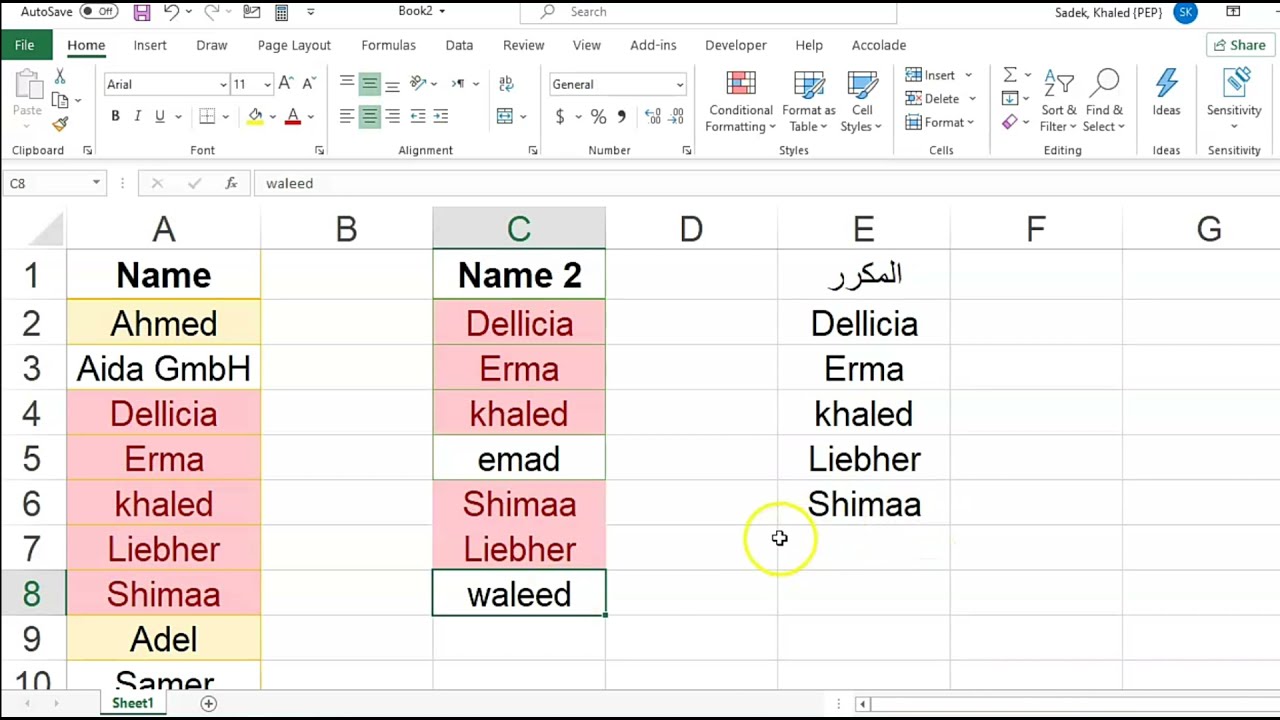Increase the cell indent
The image size is (1280, 720).
tap(440, 116)
